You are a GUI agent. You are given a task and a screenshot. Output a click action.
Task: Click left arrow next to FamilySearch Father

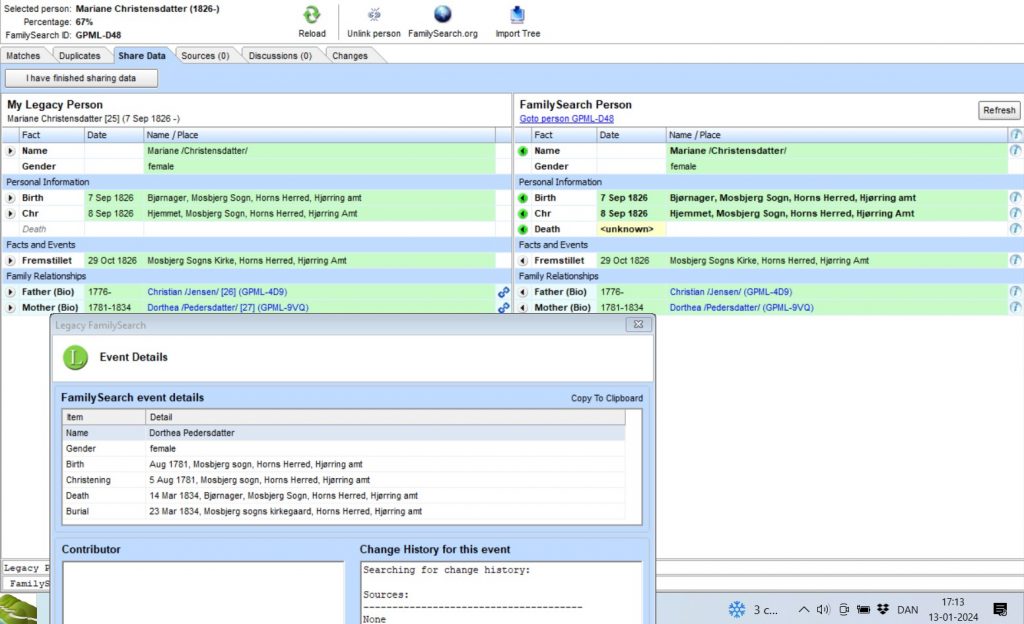click(x=522, y=292)
